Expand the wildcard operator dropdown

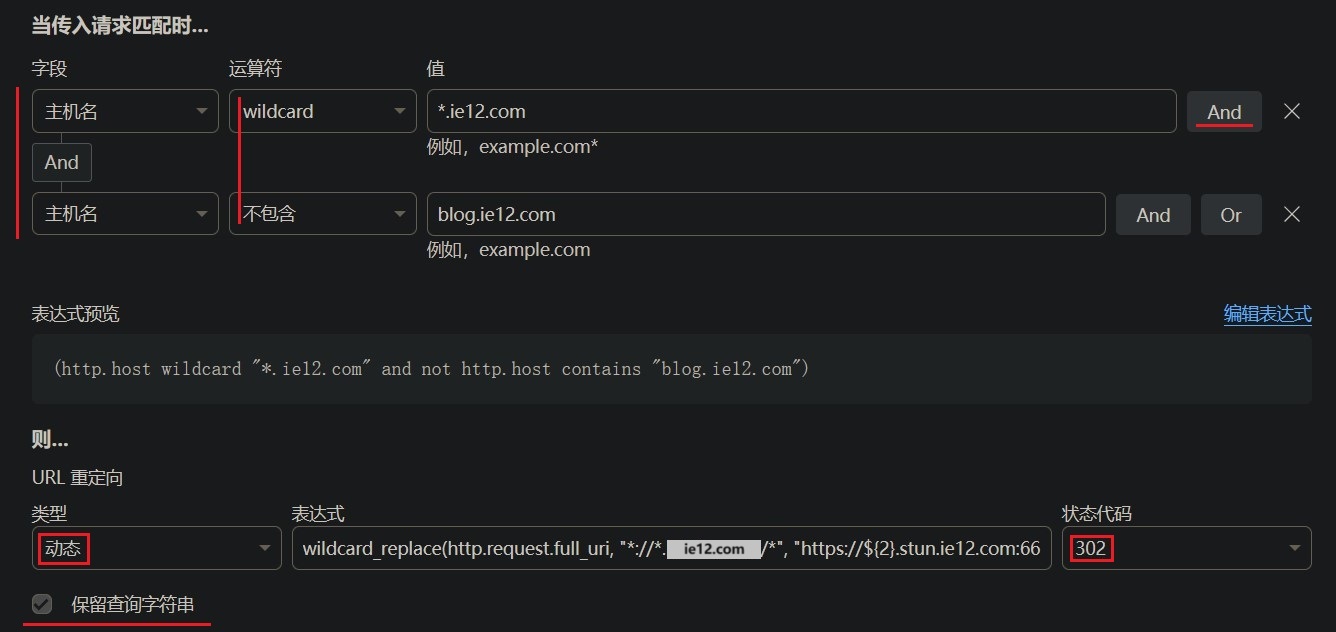[322, 111]
